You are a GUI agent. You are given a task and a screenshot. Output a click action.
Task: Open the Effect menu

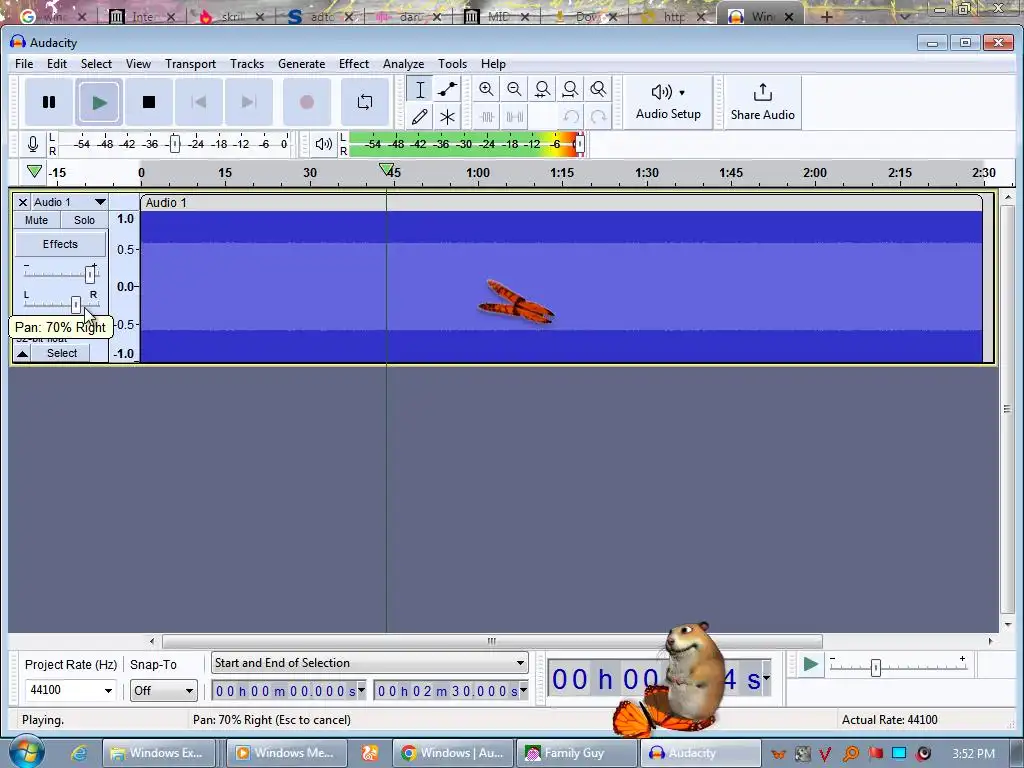(354, 63)
